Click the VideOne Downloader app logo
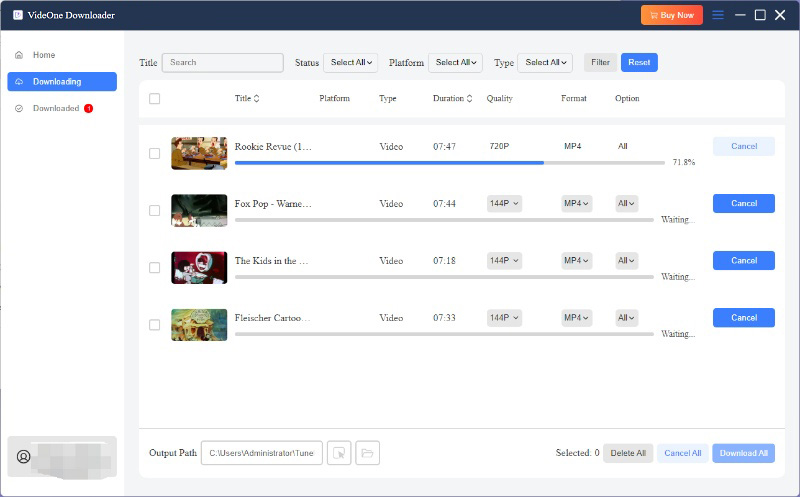 click(x=18, y=15)
